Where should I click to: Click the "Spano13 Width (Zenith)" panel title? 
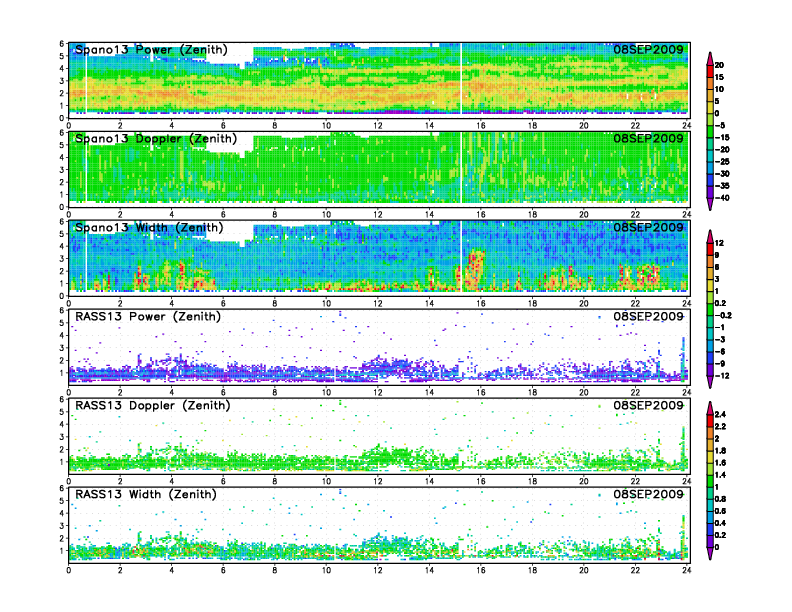click(149, 228)
